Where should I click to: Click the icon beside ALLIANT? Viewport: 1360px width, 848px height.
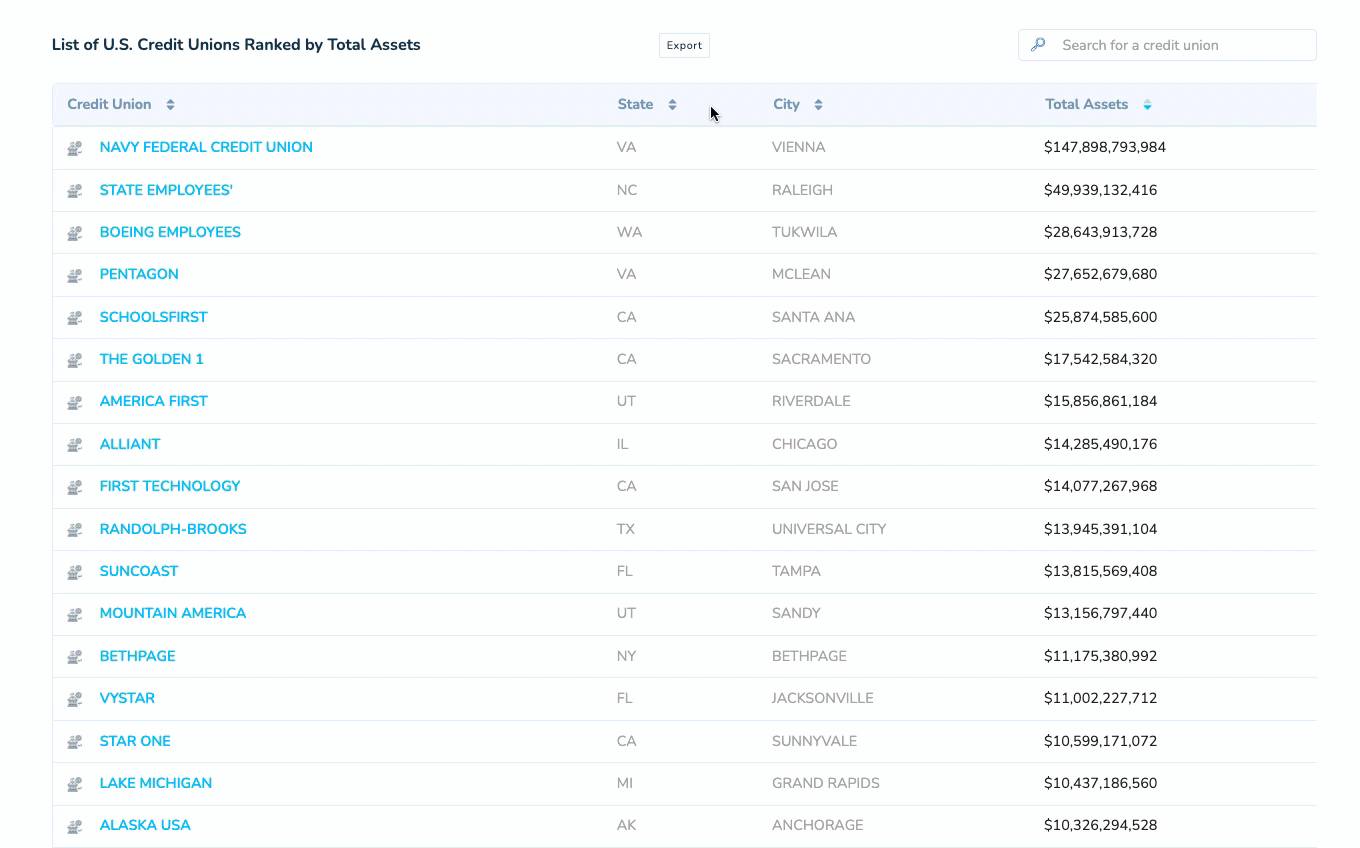click(x=75, y=445)
